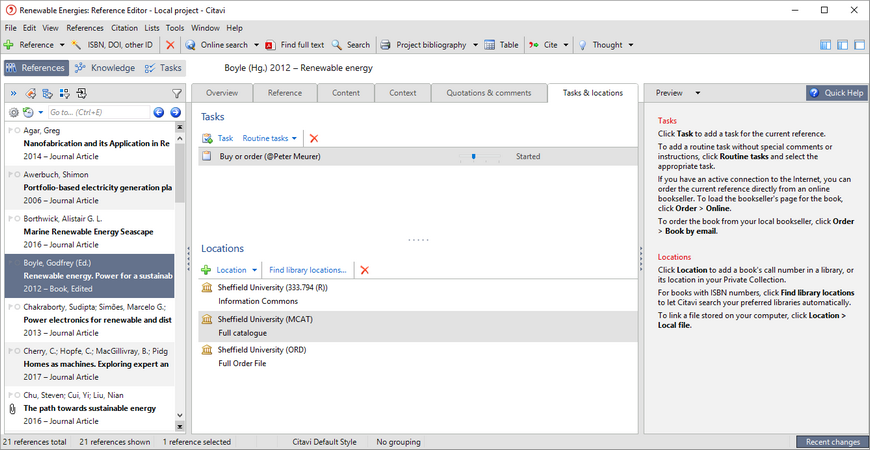Open the Project bibliography dropdown arrow

pyautogui.click(x=476, y=45)
